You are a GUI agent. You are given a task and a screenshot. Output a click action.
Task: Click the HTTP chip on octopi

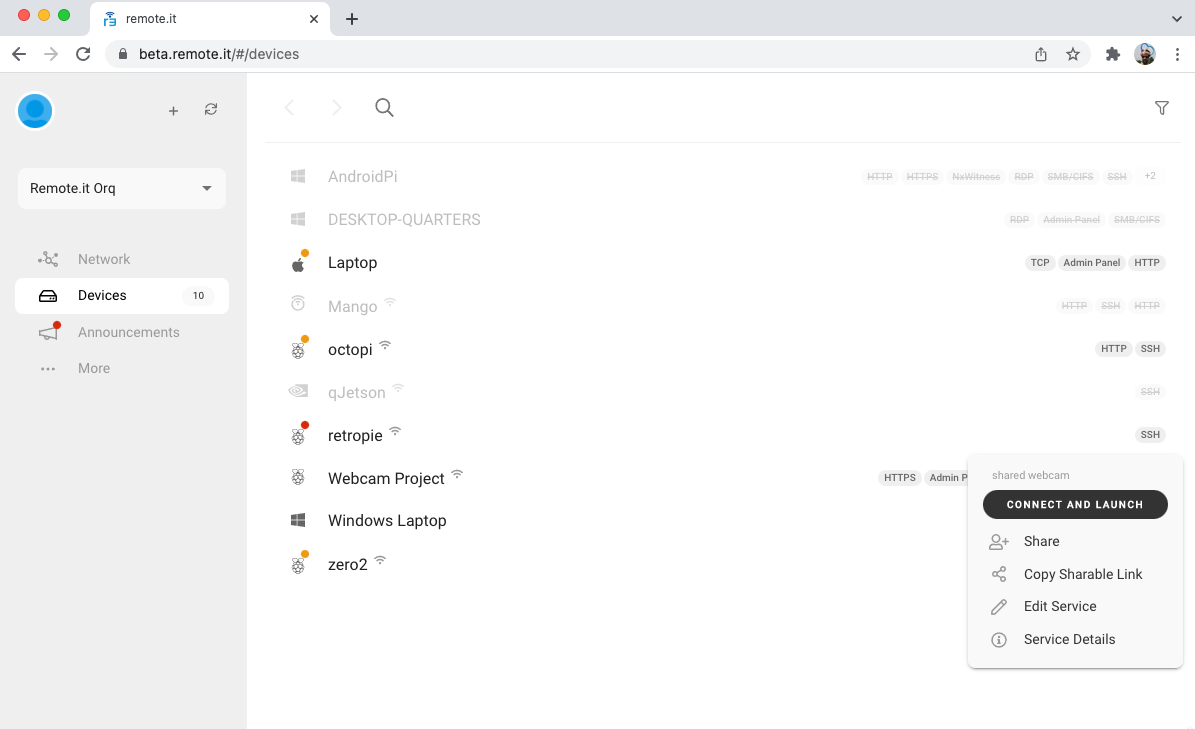1113,349
